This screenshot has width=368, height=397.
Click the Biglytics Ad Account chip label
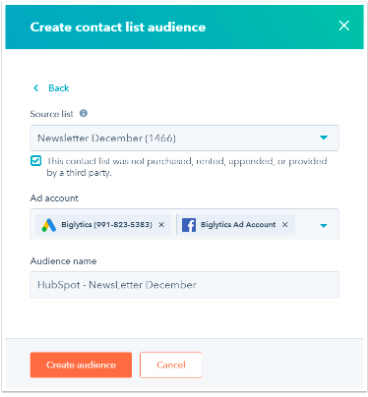[238, 225]
